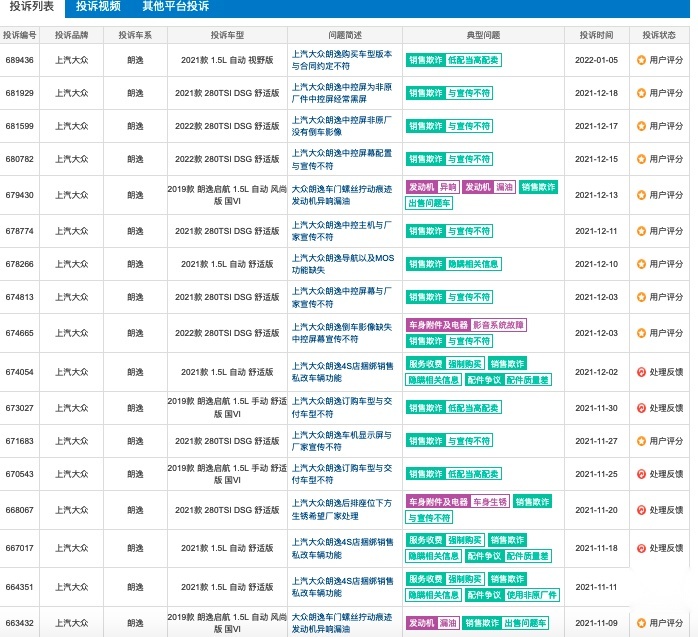Screen dimensions: 698x637
Task: Click 投诉时间 column header
Action: tap(597, 35)
